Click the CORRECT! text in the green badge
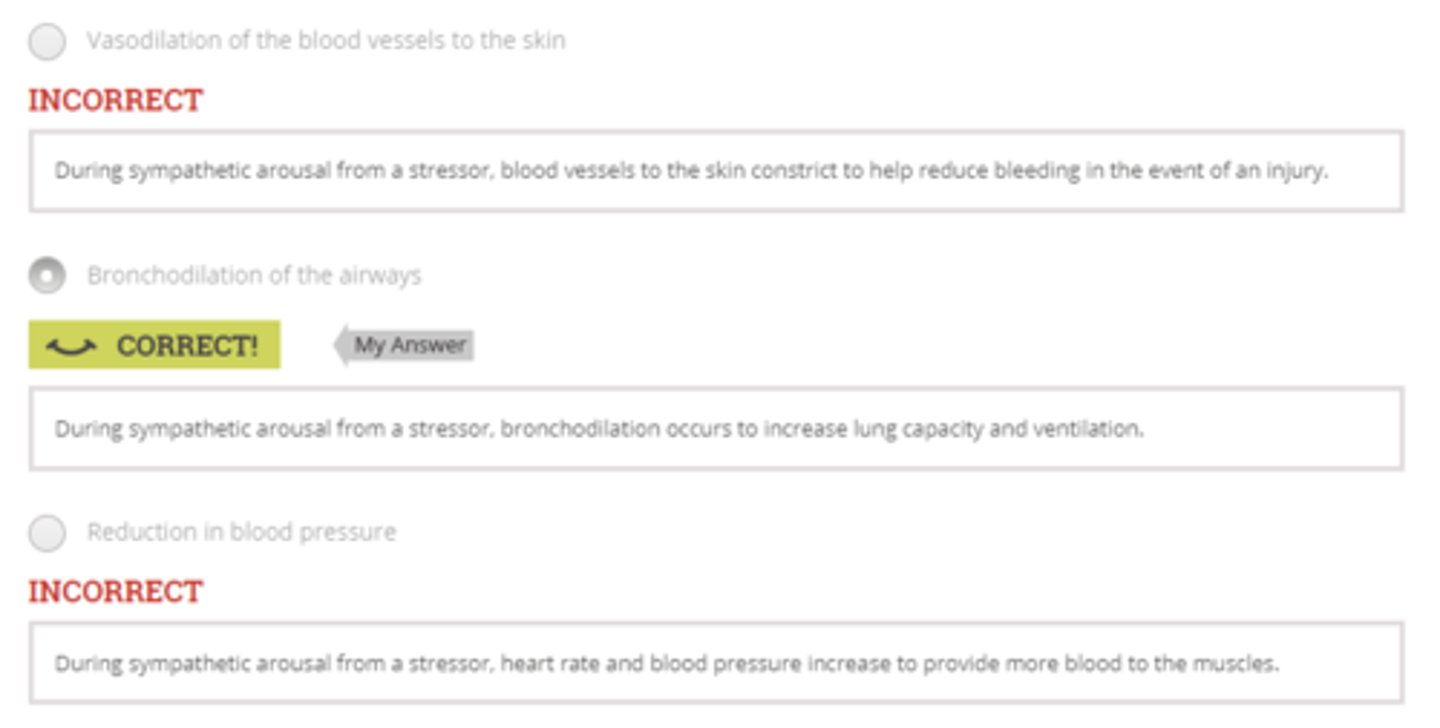Viewport: 1440px width, 728px height. coord(187,346)
